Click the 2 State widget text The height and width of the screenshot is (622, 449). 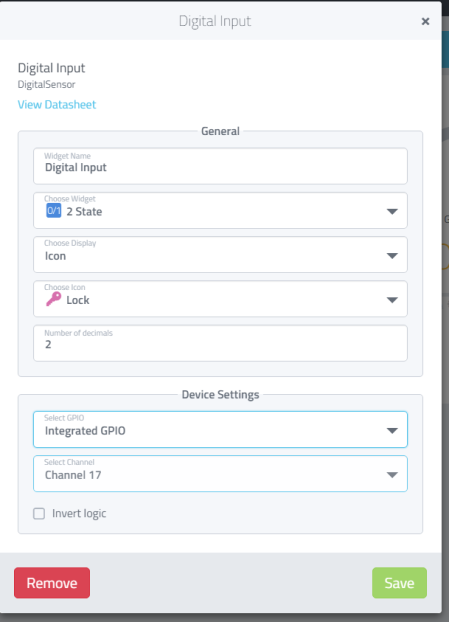pos(84,212)
